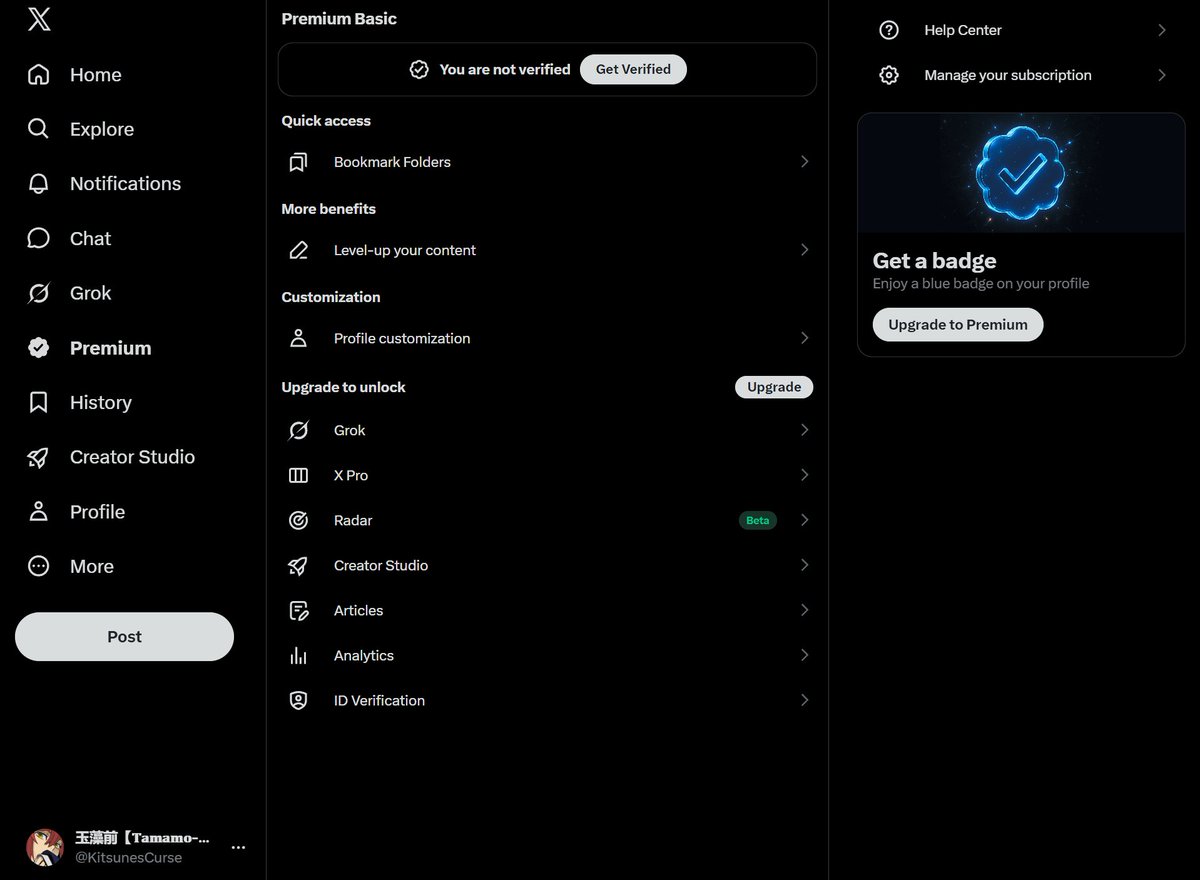The image size is (1200, 880).
Task: Click the Get Verified button
Action: [633, 69]
